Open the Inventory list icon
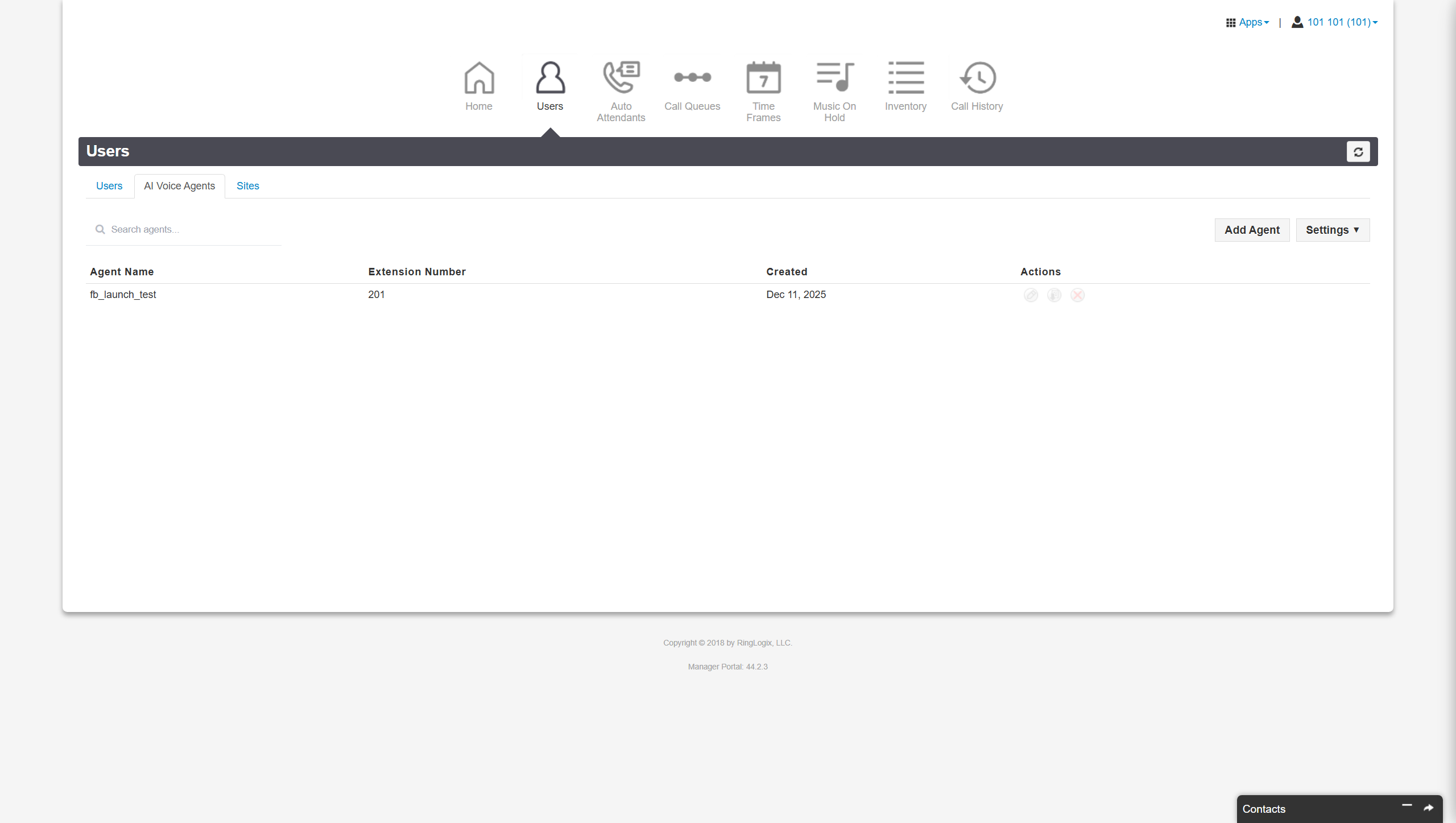This screenshot has width=1456, height=823. tap(905, 86)
